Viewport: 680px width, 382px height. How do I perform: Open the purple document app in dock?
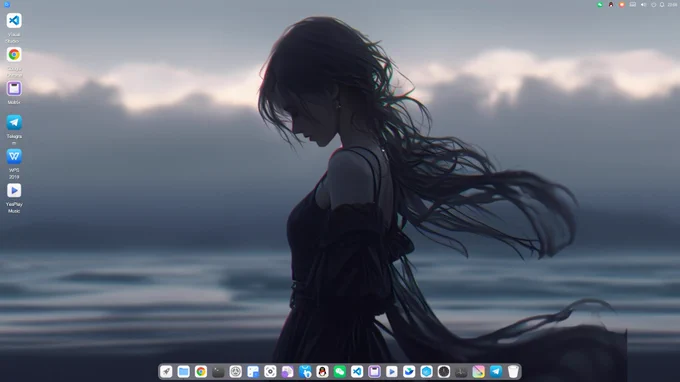288,372
